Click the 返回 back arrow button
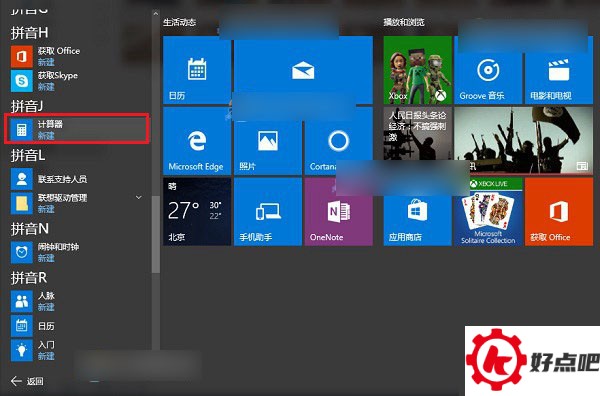The image size is (600, 396). coord(27,381)
